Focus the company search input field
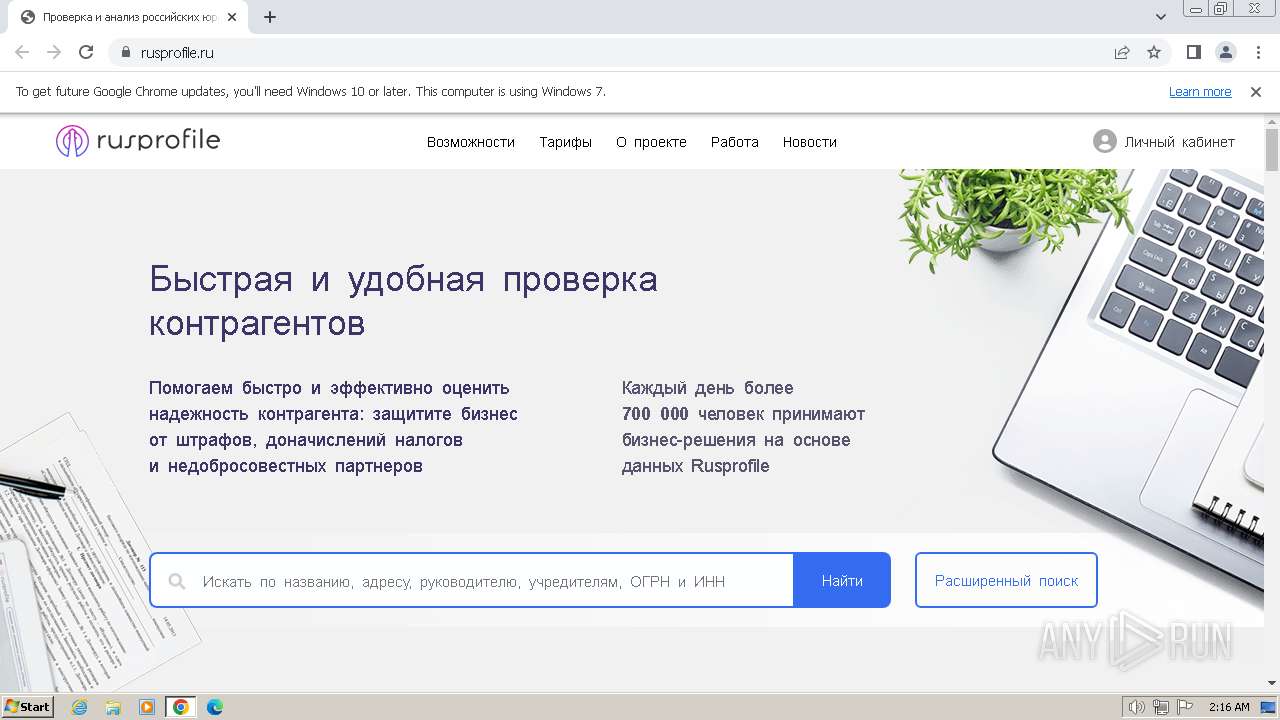This screenshot has width=1280, height=720. pyautogui.click(x=470, y=580)
